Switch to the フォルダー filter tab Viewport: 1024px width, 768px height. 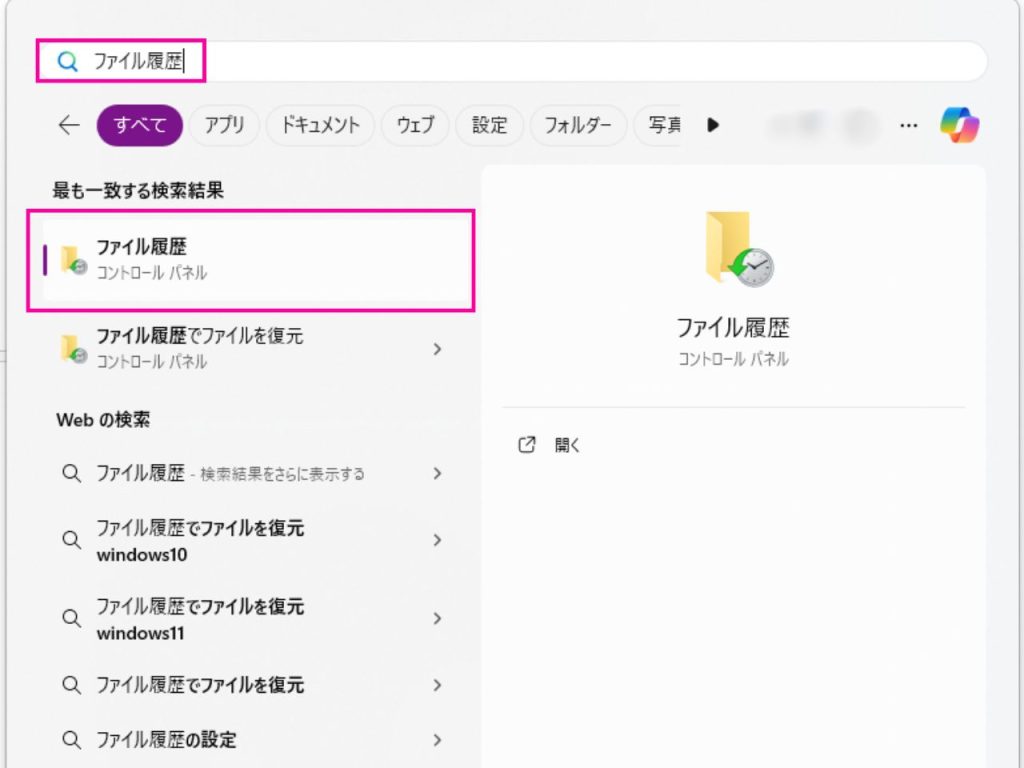click(x=578, y=125)
